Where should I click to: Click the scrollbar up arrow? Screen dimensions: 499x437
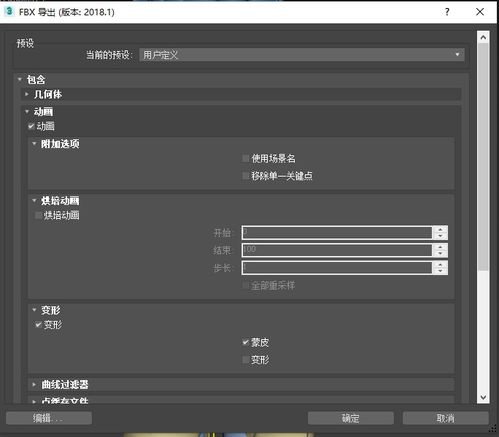click(483, 37)
